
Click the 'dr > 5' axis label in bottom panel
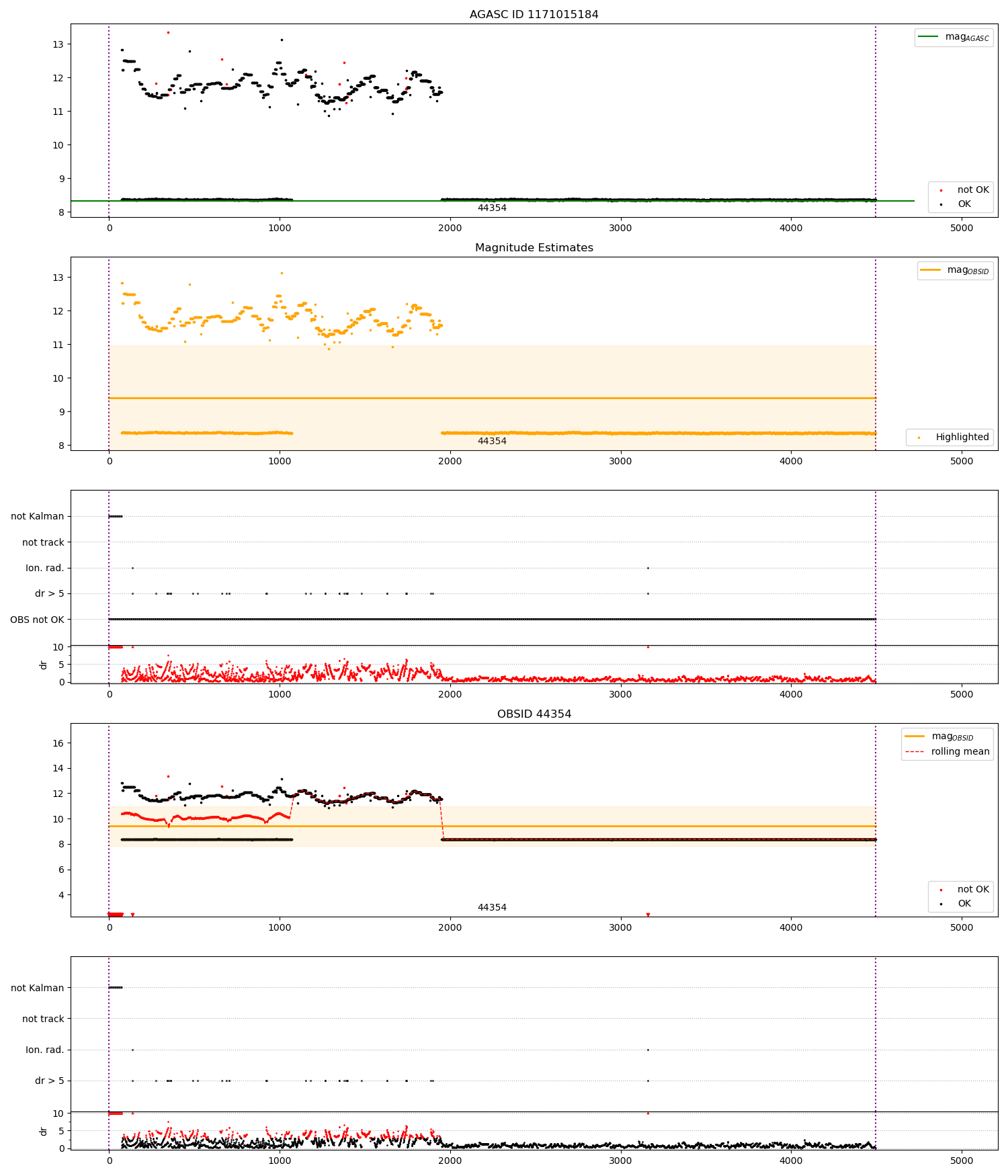click(49, 1081)
